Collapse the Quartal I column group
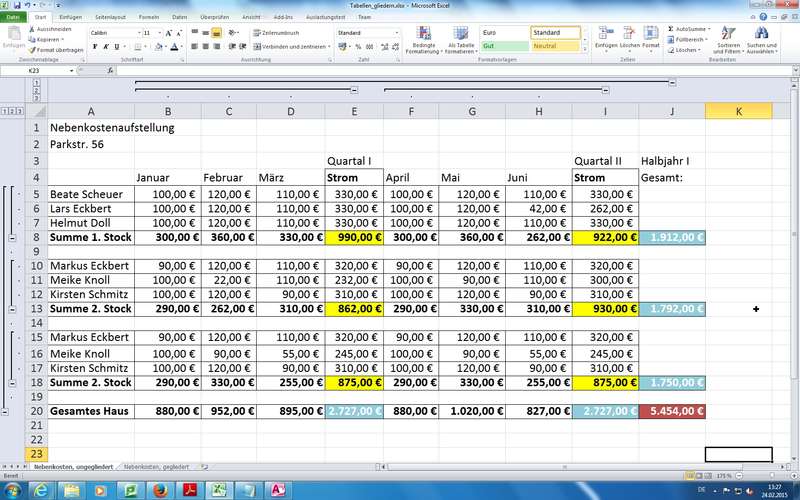800x500 pixels. pyautogui.click(x=355, y=90)
